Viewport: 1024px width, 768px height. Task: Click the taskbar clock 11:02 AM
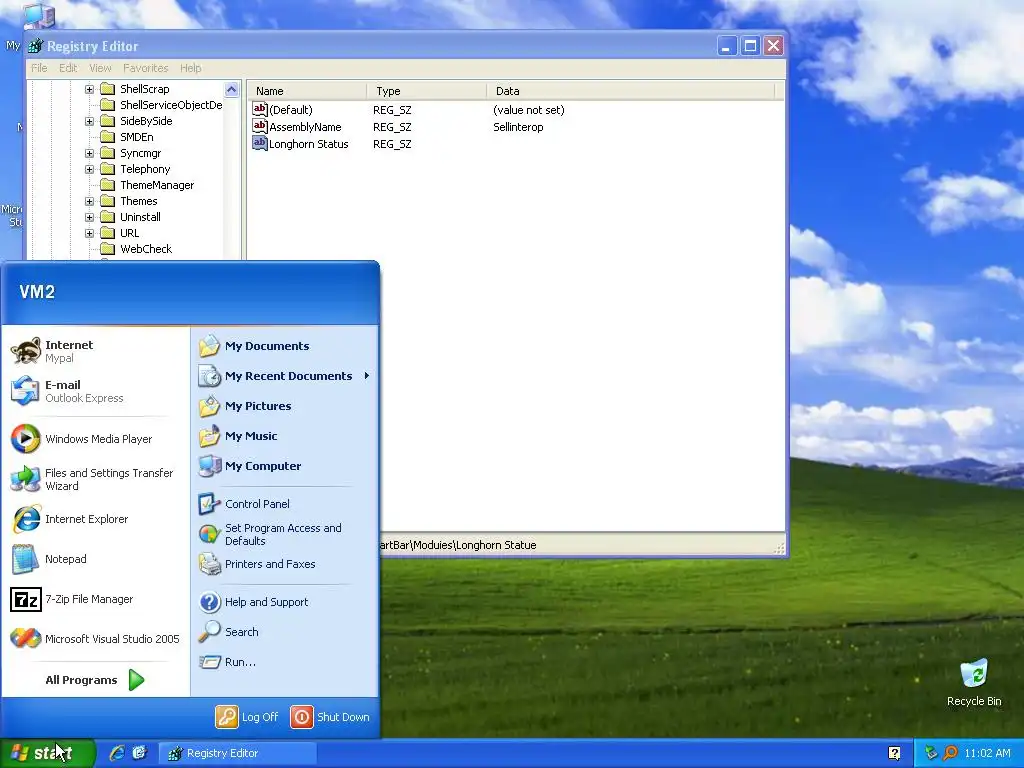987,753
